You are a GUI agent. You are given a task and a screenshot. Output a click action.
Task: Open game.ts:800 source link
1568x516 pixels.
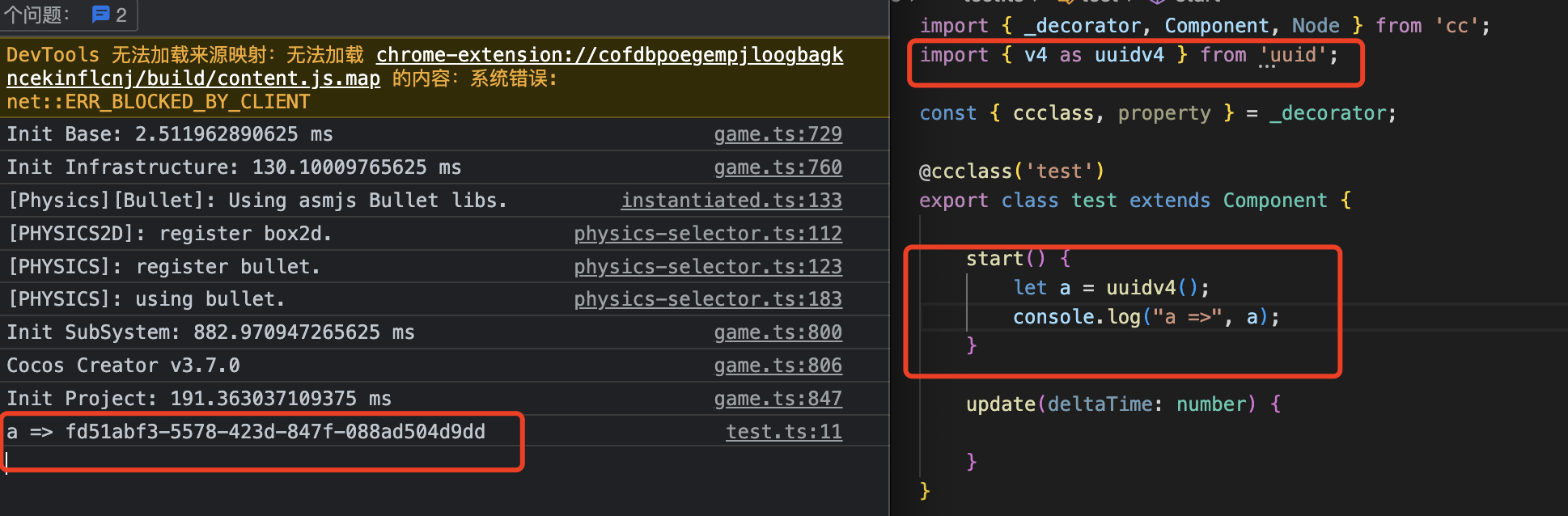(777, 332)
